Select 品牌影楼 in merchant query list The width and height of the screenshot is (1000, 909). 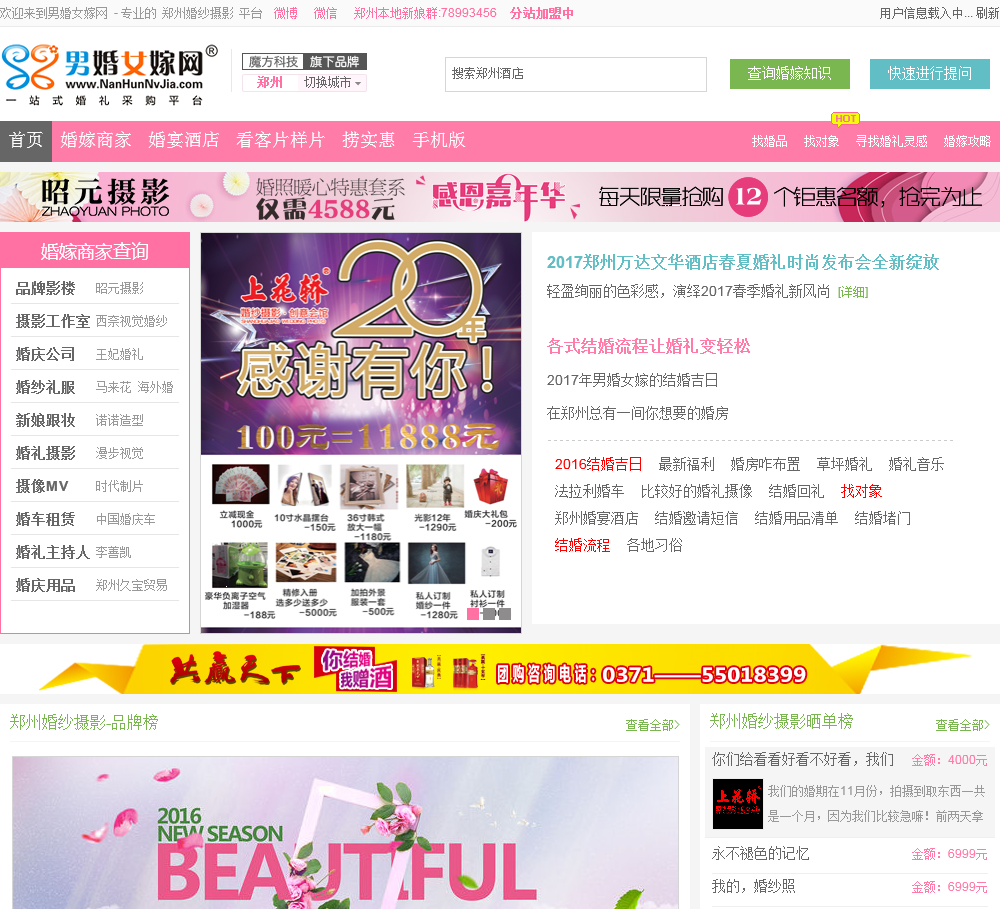pos(45,288)
